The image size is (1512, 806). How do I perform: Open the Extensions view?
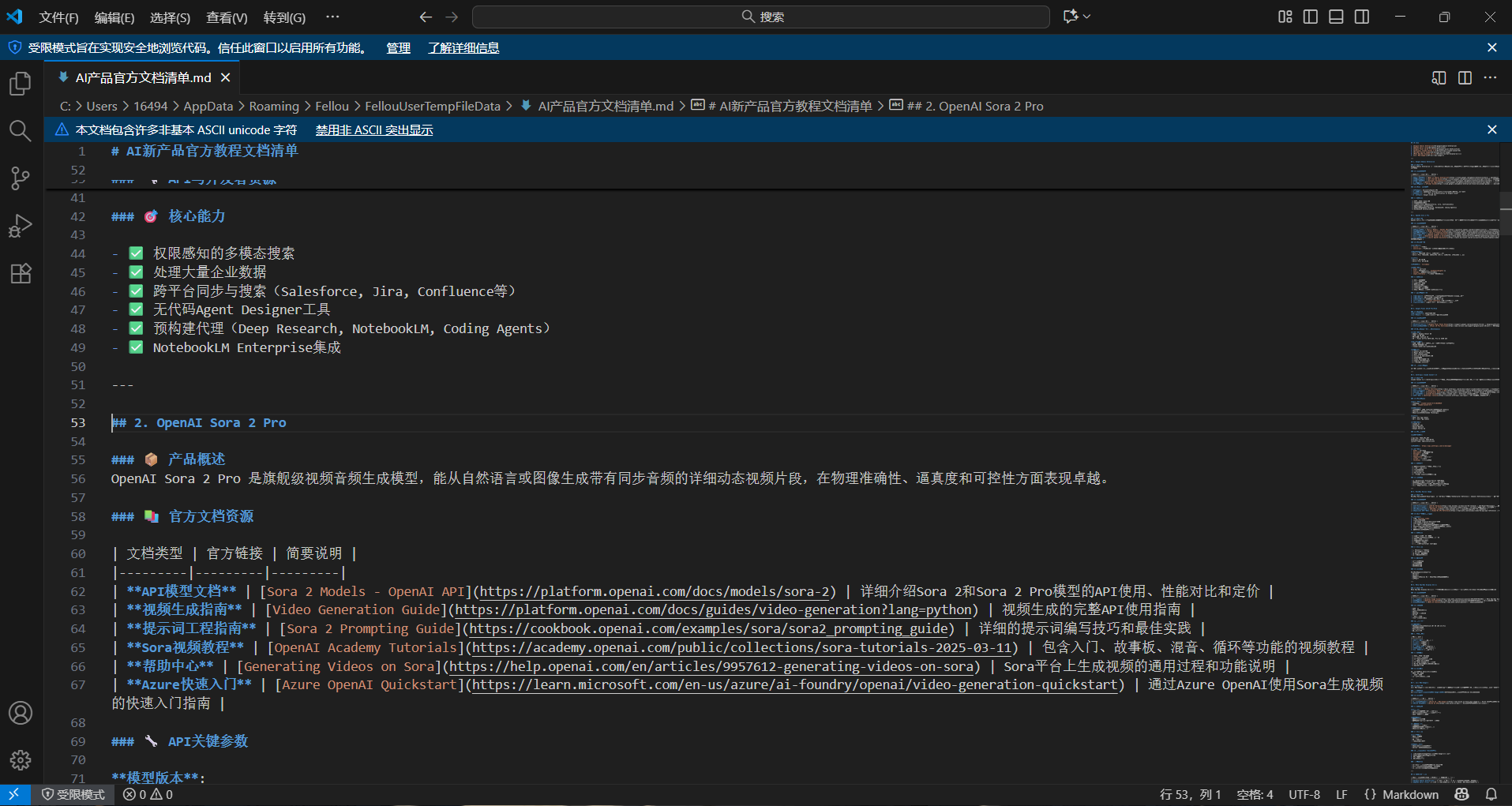coord(21,274)
